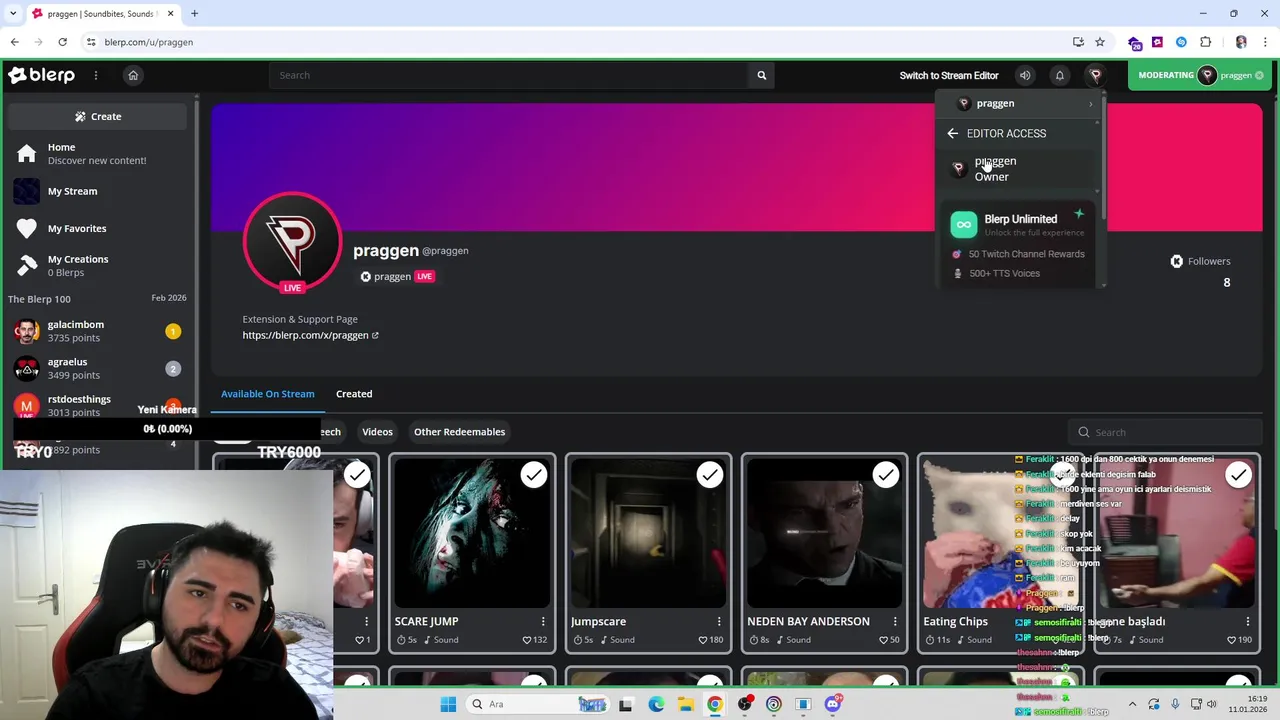Play the Jumpscare thumbnail
Viewport: 1280px width, 720px height.
tap(648, 533)
